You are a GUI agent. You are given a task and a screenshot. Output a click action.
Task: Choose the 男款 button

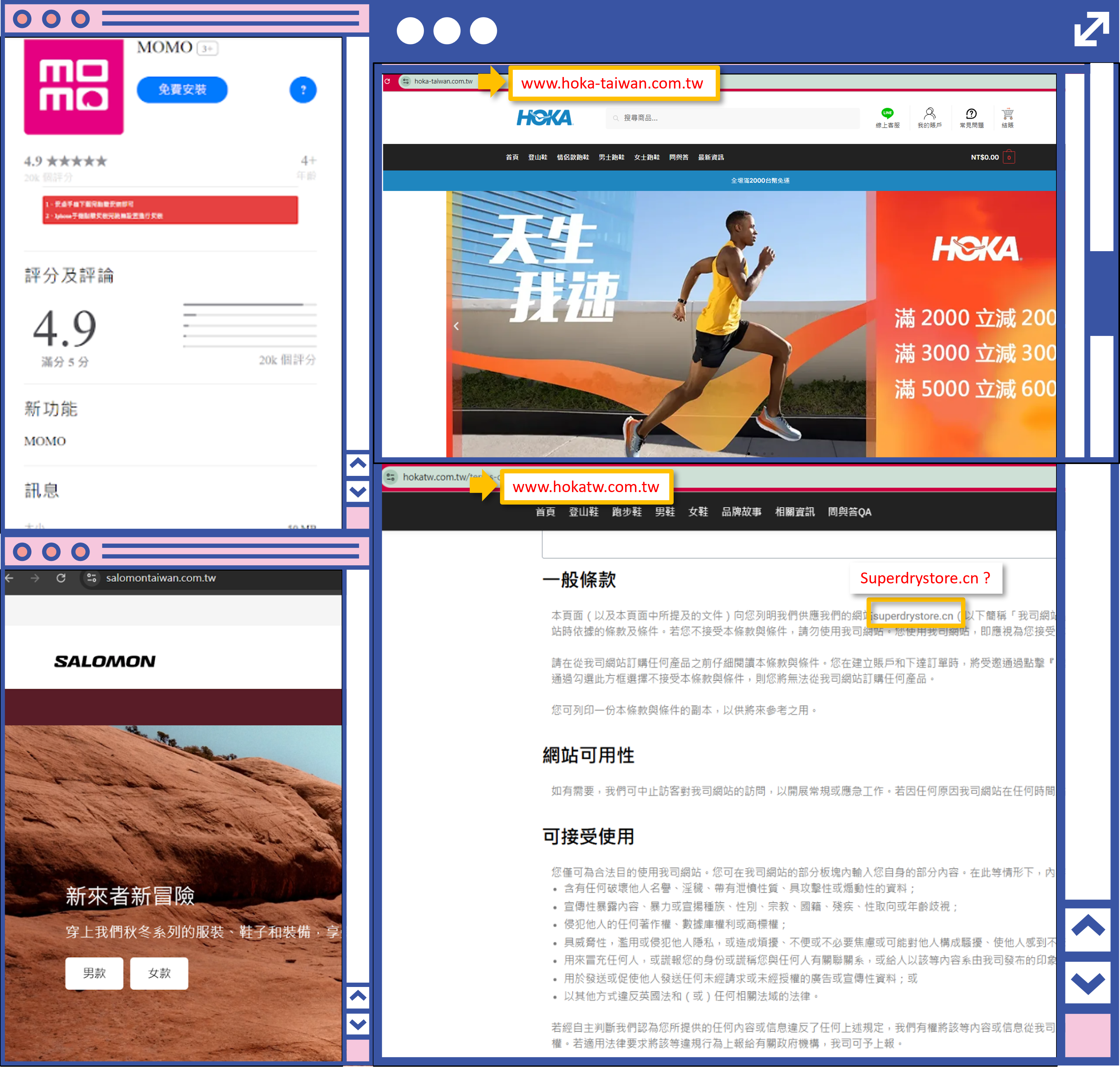[94, 973]
